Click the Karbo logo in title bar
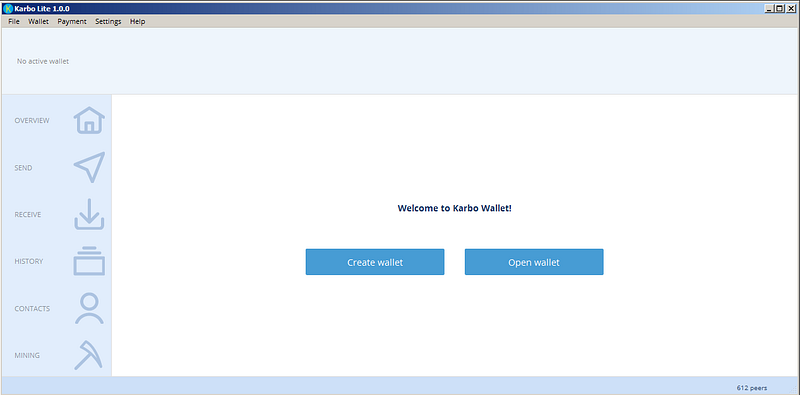800x395 pixels. [8, 8]
